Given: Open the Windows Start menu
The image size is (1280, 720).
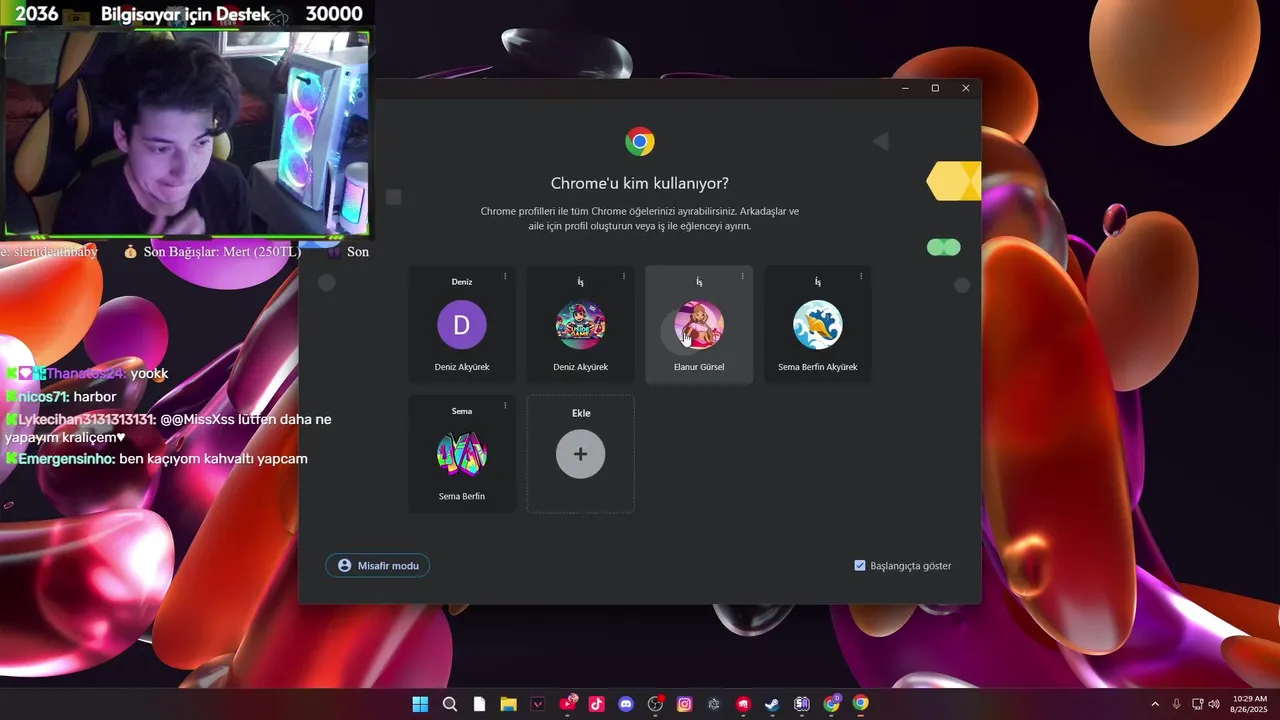Looking at the screenshot, I should [x=421, y=704].
